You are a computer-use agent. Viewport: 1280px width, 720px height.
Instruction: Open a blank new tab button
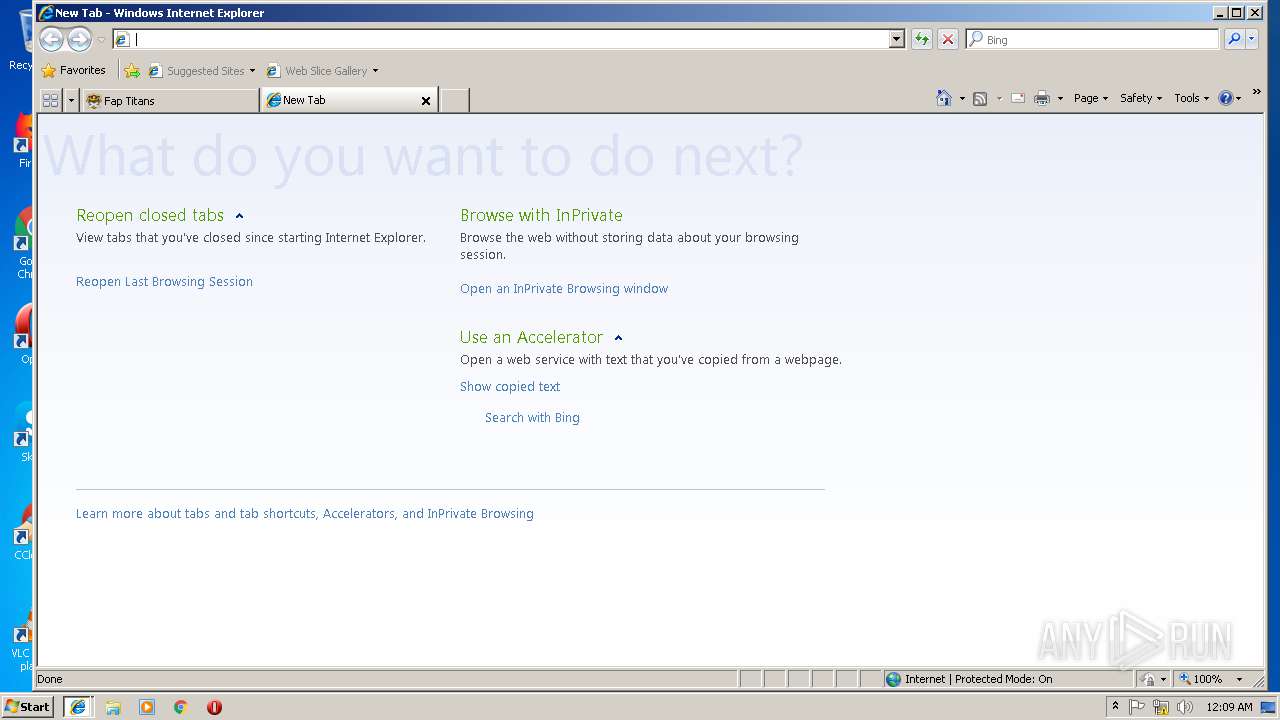tap(455, 100)
